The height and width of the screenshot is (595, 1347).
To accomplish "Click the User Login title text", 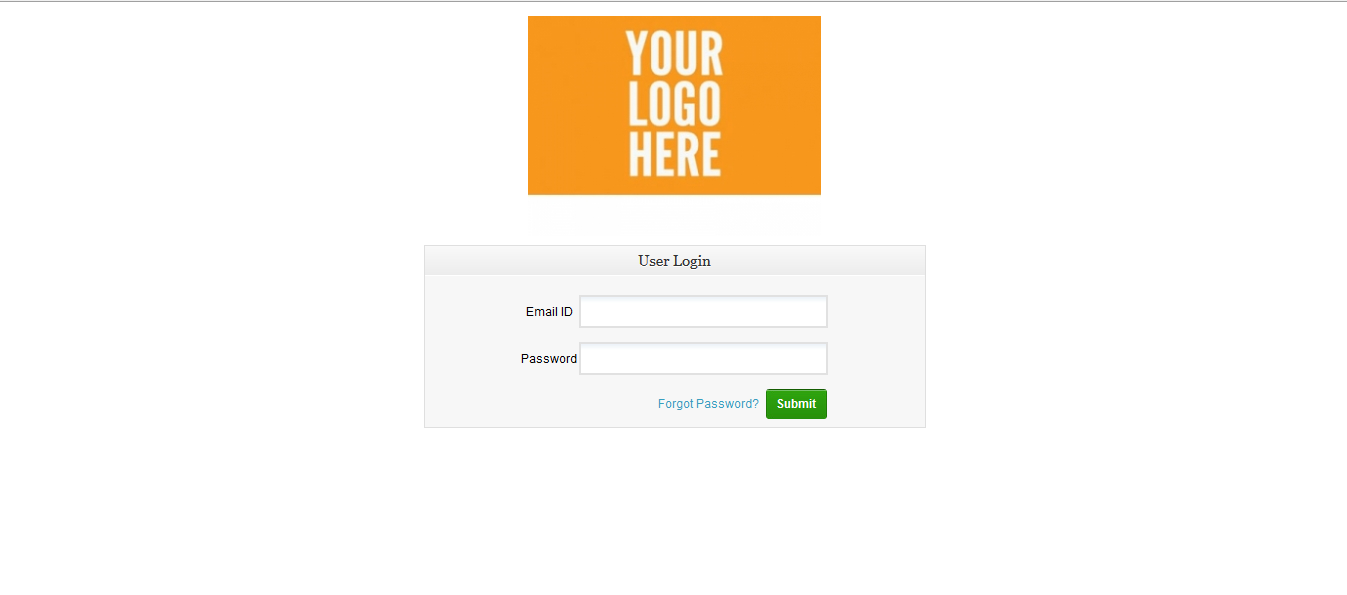I will click(674, 261).
